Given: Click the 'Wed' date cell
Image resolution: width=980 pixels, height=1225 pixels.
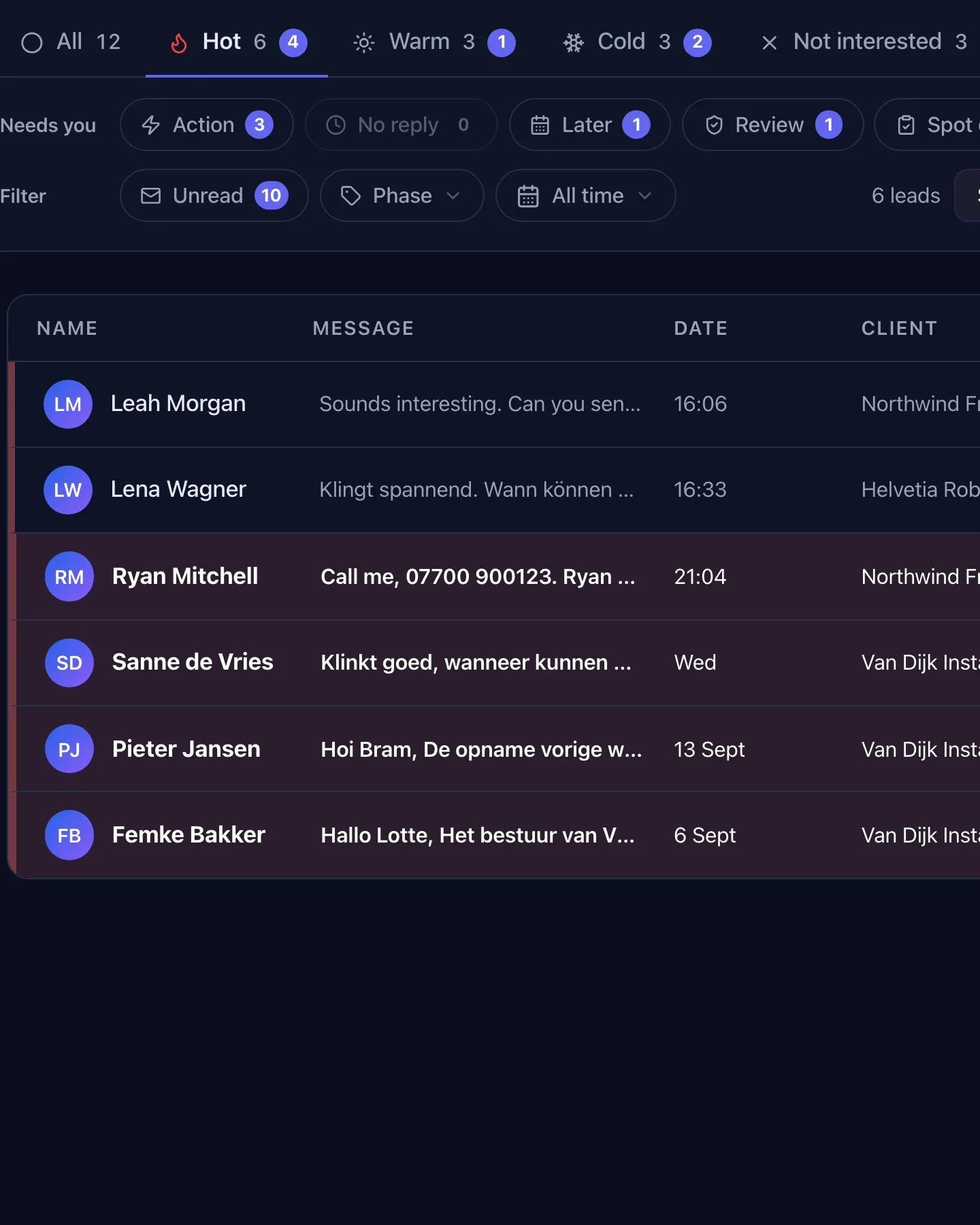Looking at the screenshot, I should 695,662.
